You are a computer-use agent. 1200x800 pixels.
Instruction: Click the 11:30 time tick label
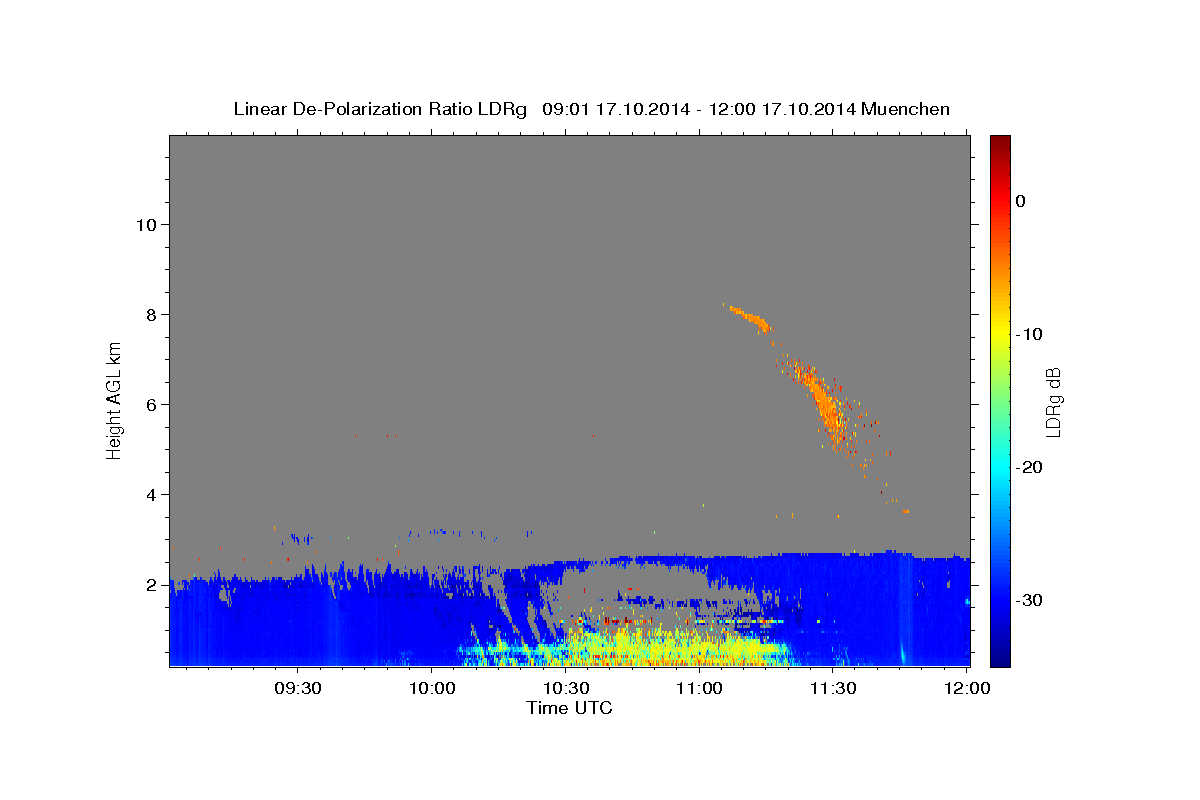click(832, 689)
